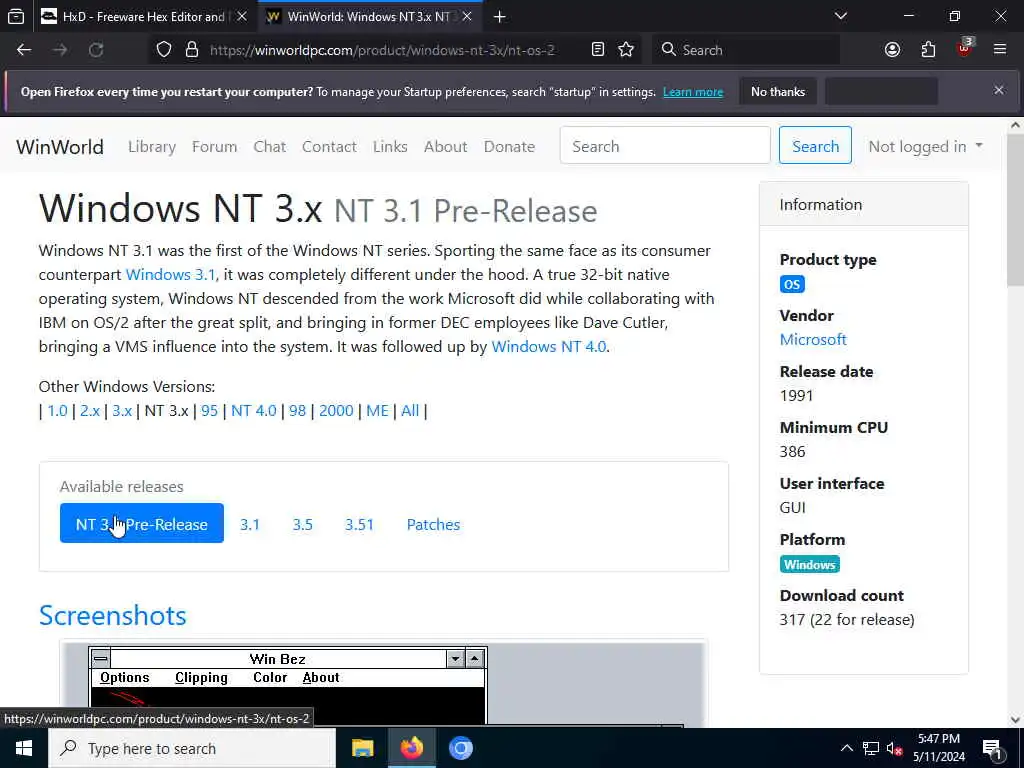Reload the page with the refresh icon
The image size is (1024, 768).
(96, 50)
